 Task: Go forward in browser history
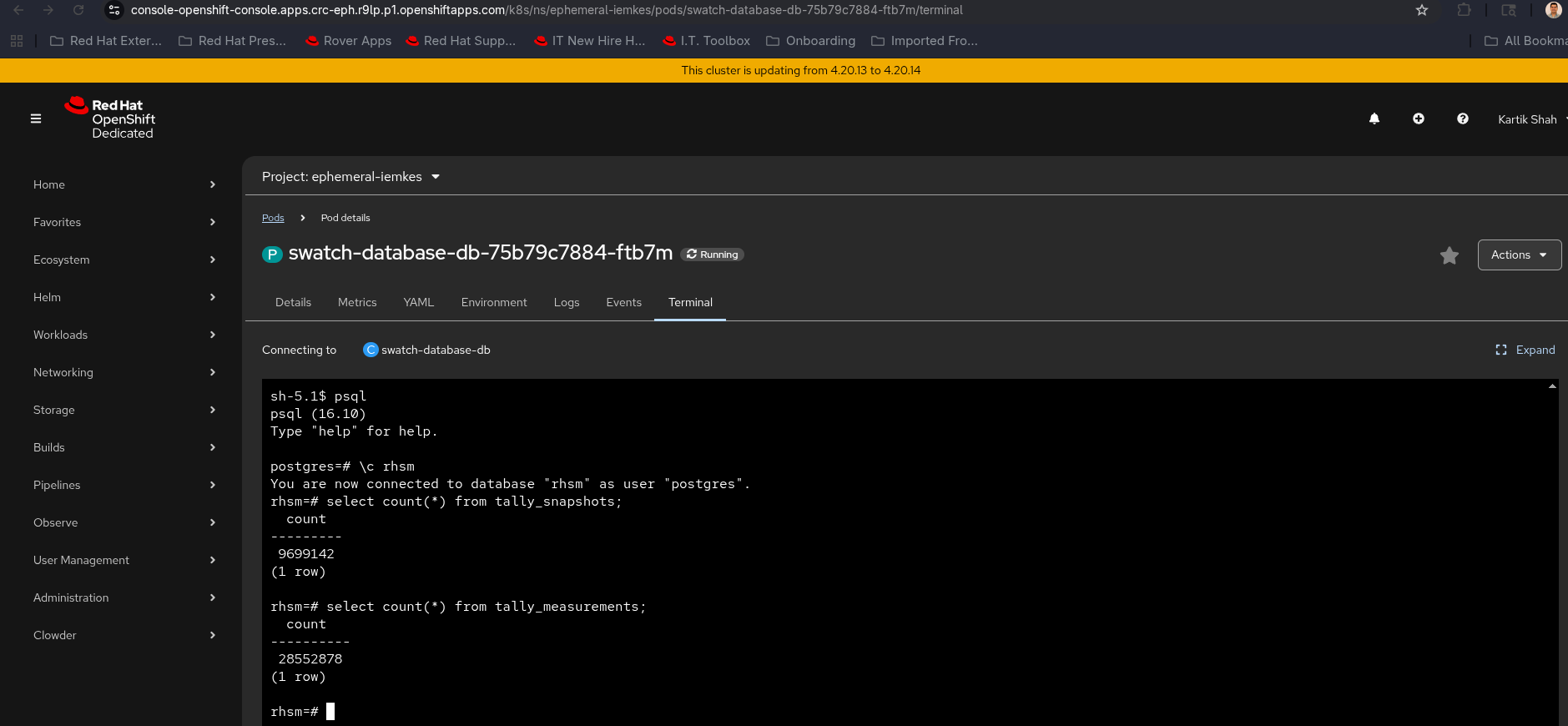click(48, 10)
